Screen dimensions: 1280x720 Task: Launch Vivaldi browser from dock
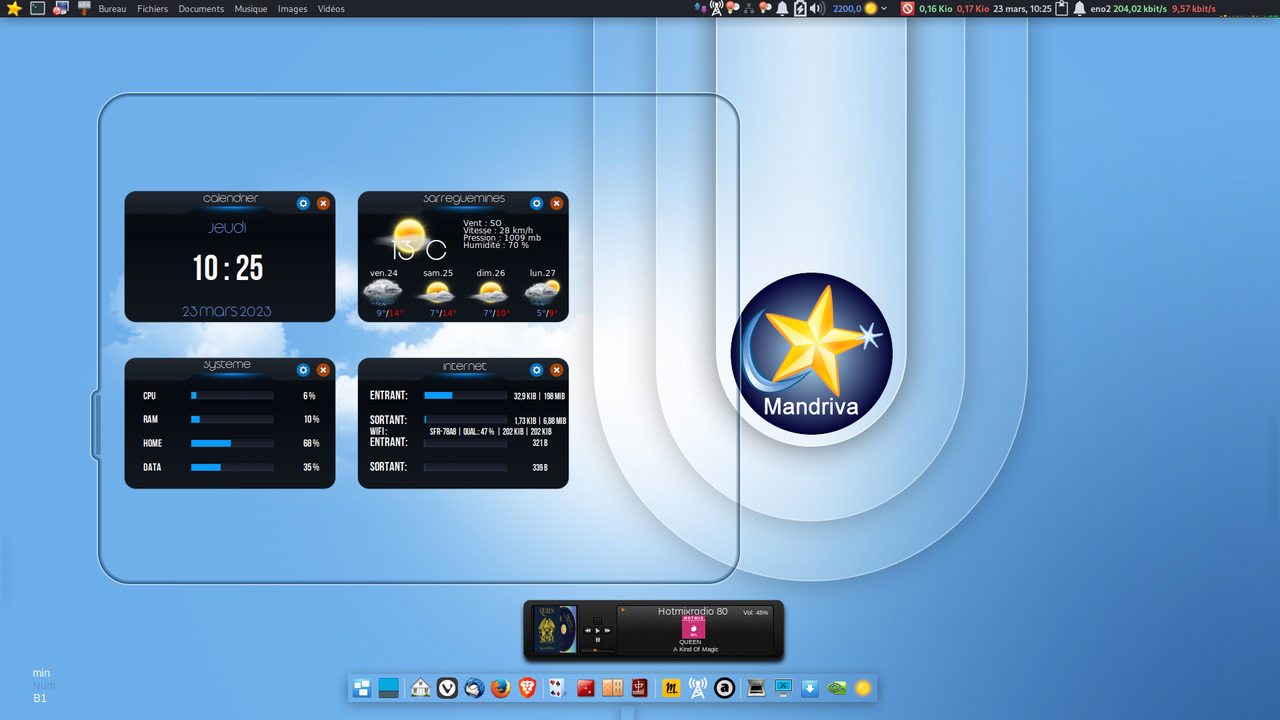pyautogui.click(x=448, y=688)
